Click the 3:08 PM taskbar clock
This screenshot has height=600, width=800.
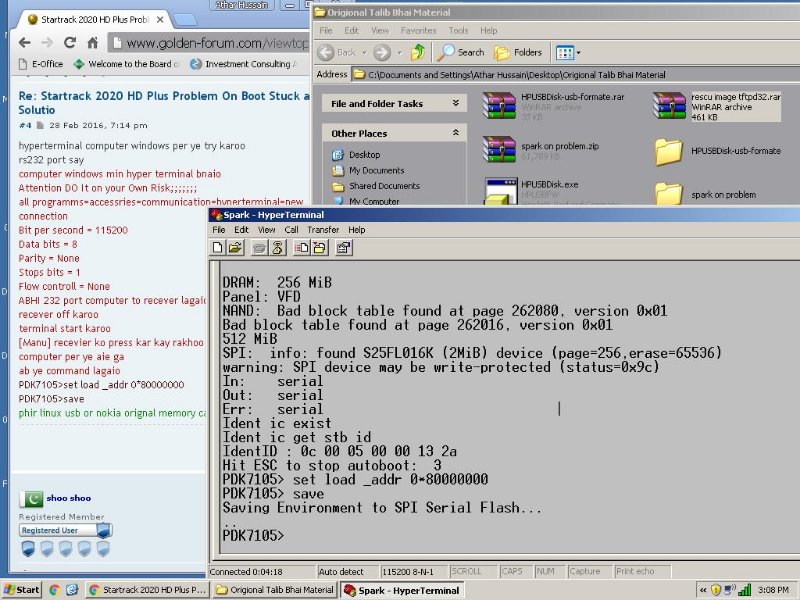pyautogui.click(x=773, y=590)
